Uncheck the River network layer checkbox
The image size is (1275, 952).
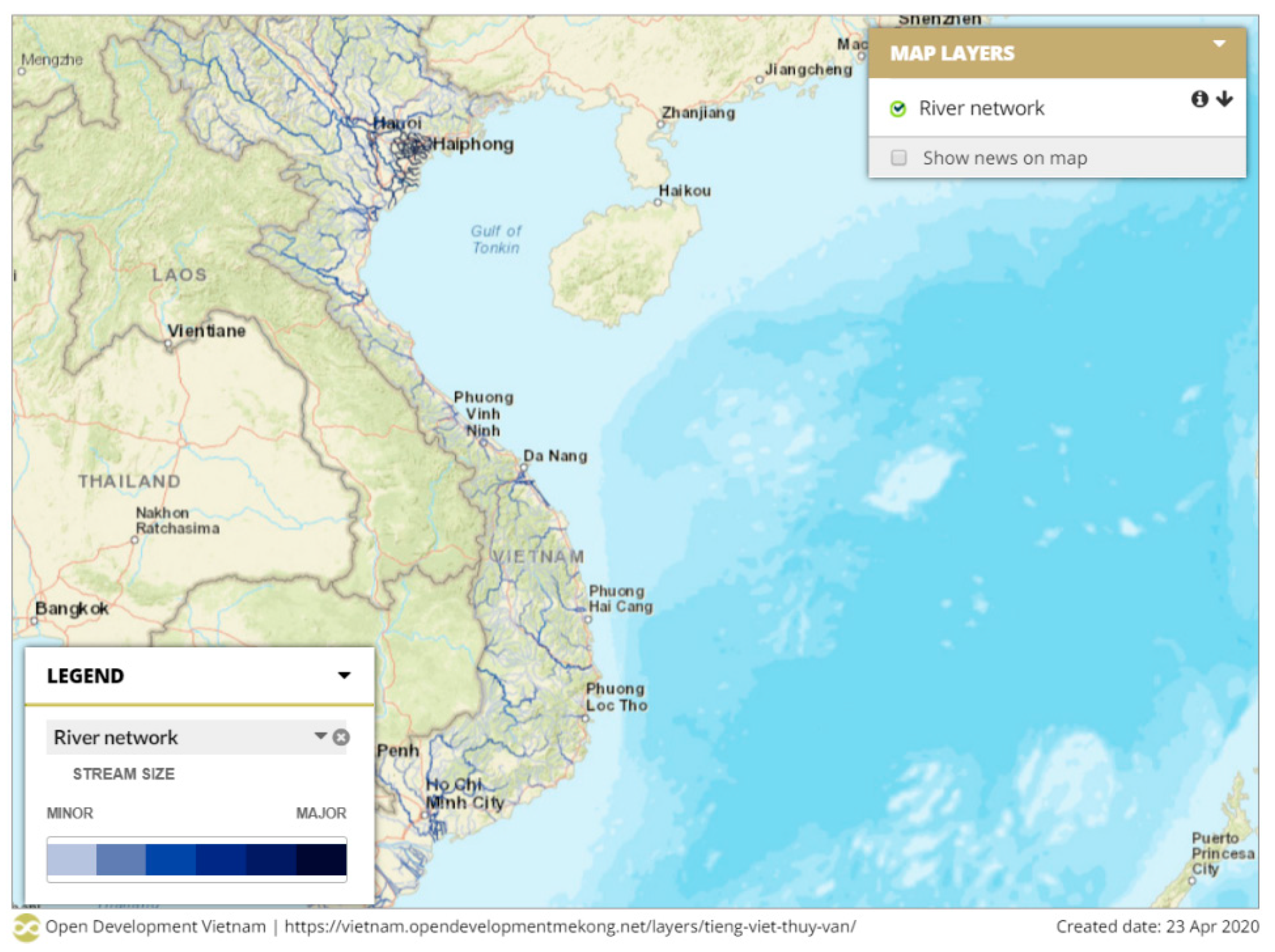[x=898, y=108]
